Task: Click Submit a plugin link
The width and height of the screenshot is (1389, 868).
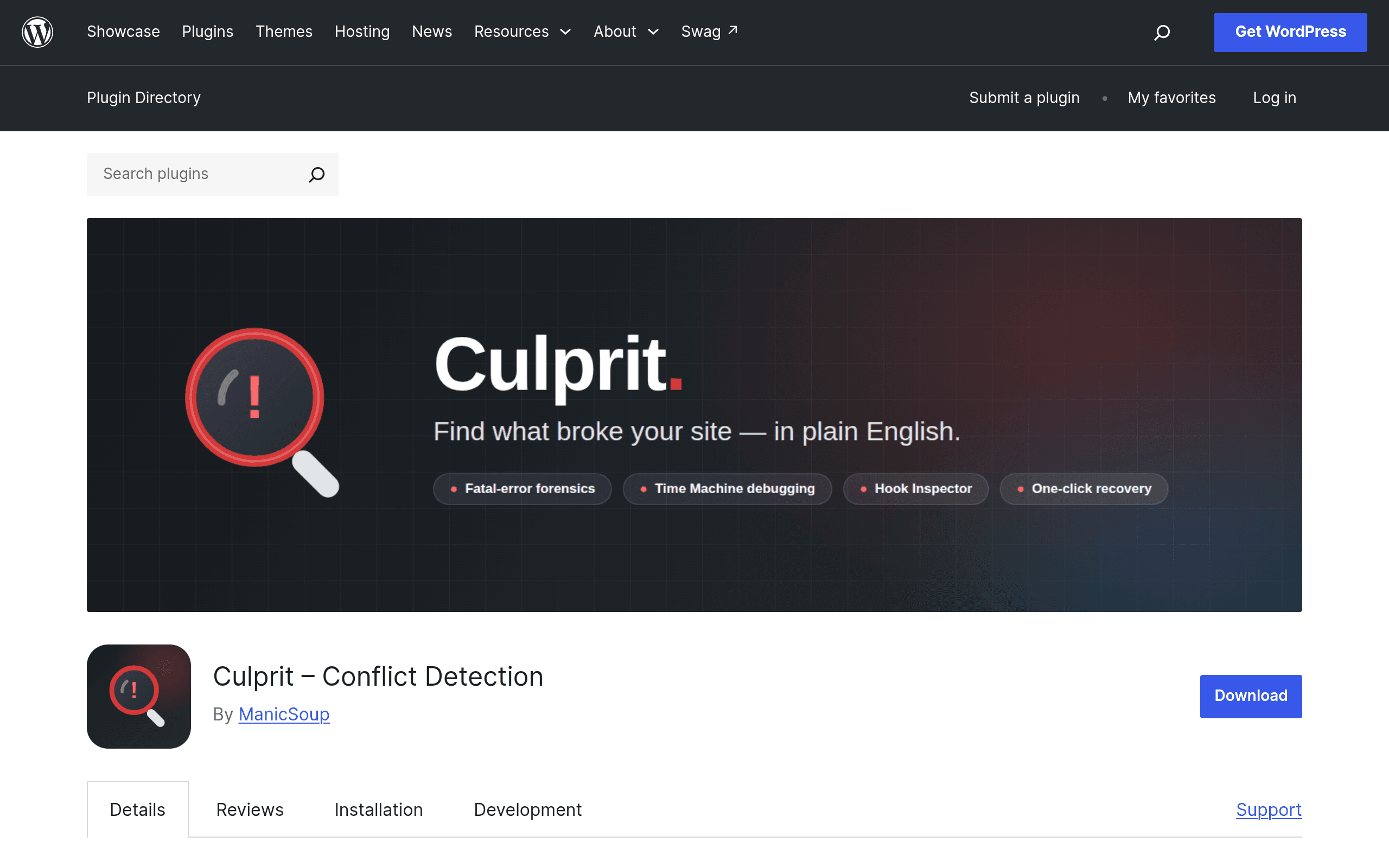Action: tap(1024, 98)
